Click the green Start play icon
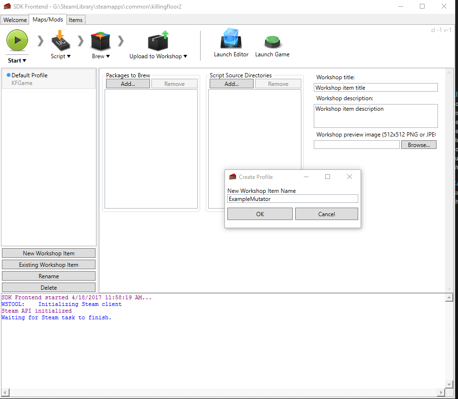Image resolution: width=458 pixels, height=399 pixels. (17, 40)
